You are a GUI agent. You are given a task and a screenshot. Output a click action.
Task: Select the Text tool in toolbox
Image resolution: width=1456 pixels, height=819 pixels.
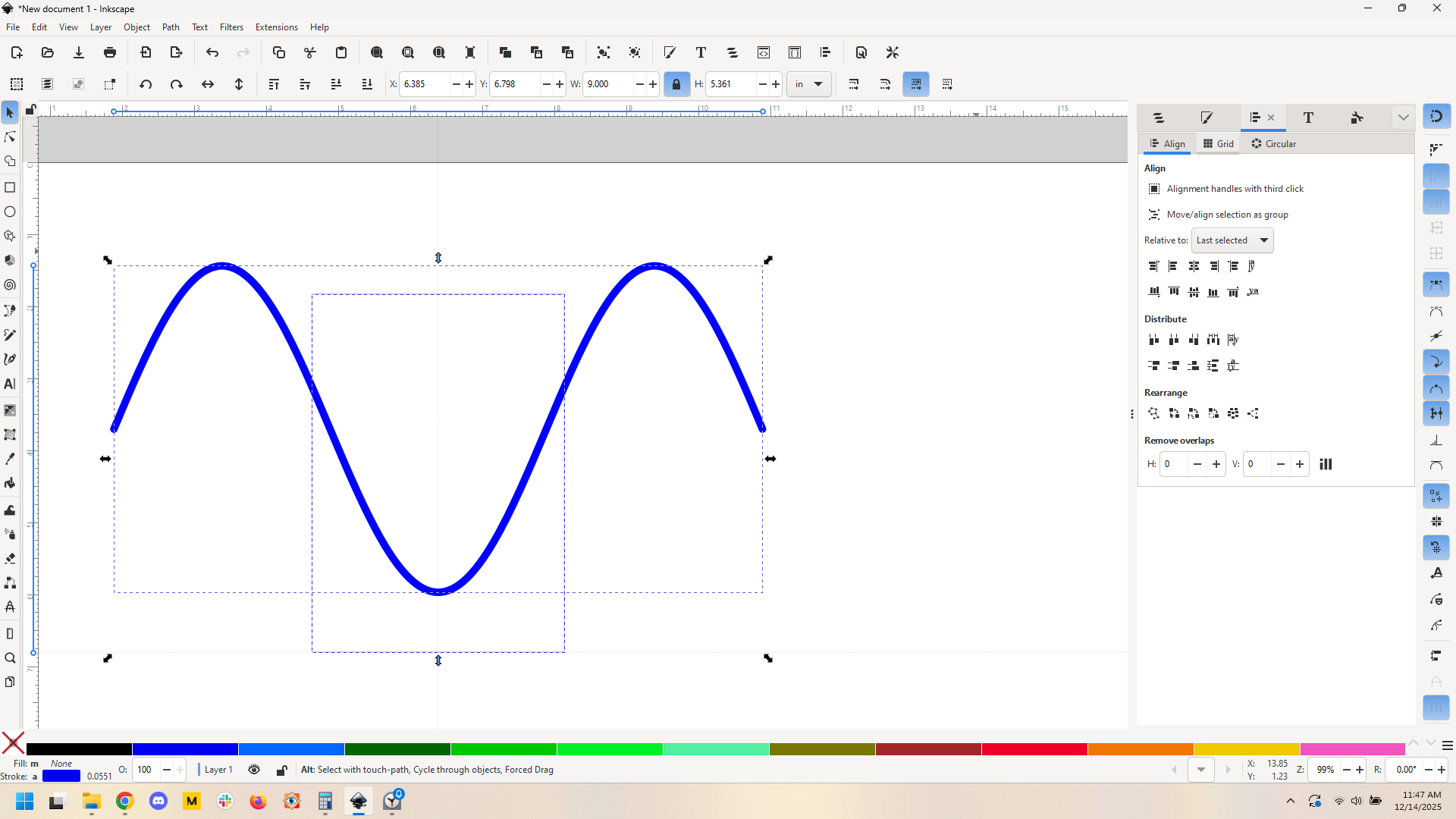[10, 384]
